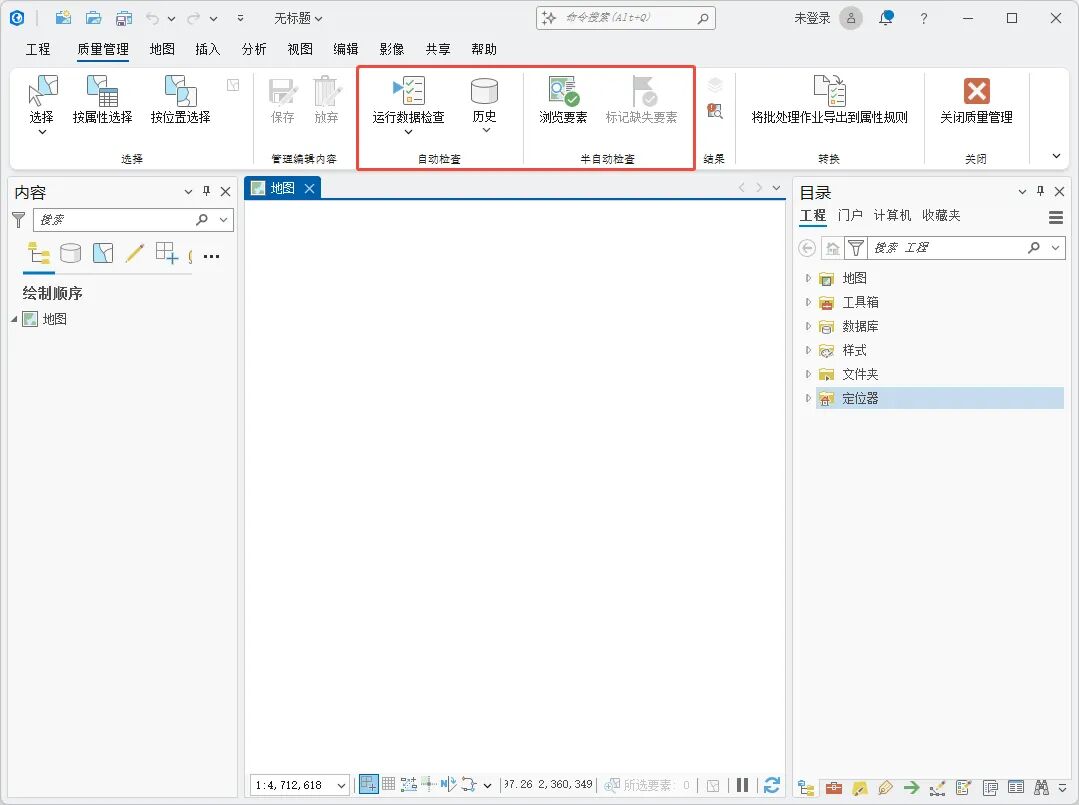Switch to the 分析 ribbon tab
This screenshot has width=1079, height=805.
point(254,50)
